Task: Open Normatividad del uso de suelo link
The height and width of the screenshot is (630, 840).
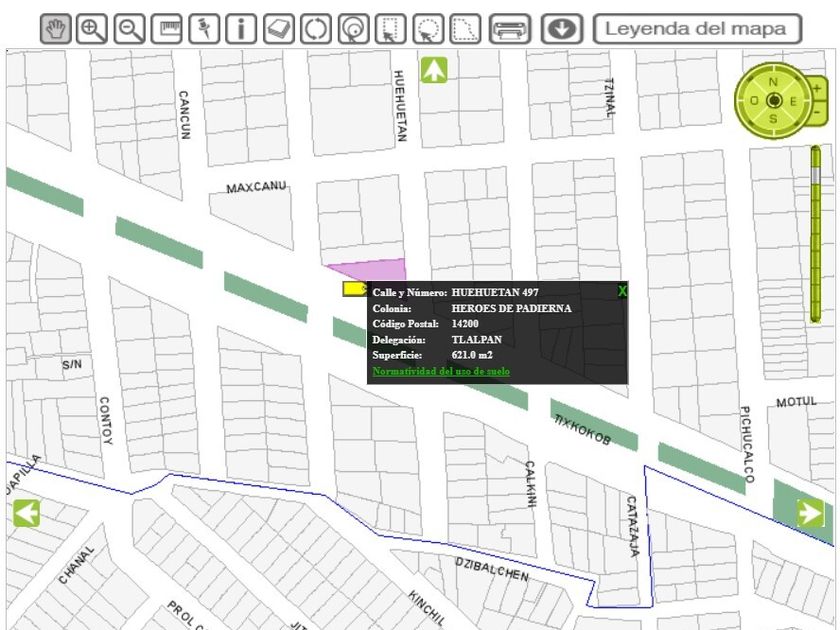Action: [441, 371]
